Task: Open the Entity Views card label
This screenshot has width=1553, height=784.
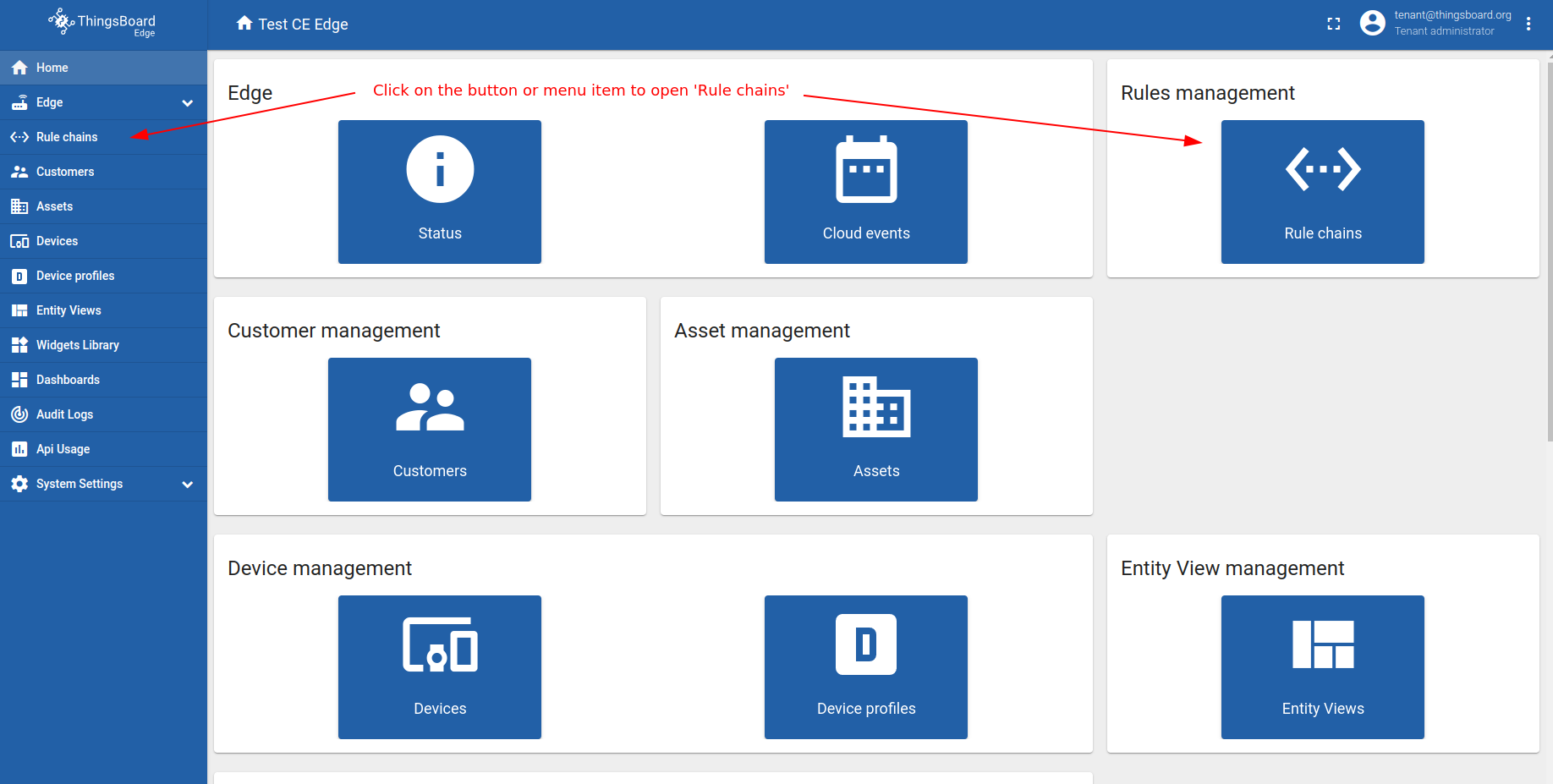Action: [1323, 709]
